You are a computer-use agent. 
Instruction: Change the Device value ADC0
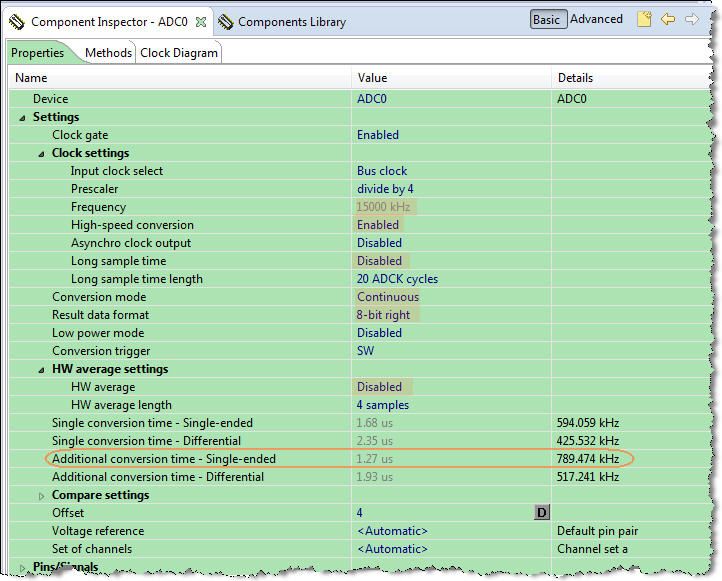372,99
